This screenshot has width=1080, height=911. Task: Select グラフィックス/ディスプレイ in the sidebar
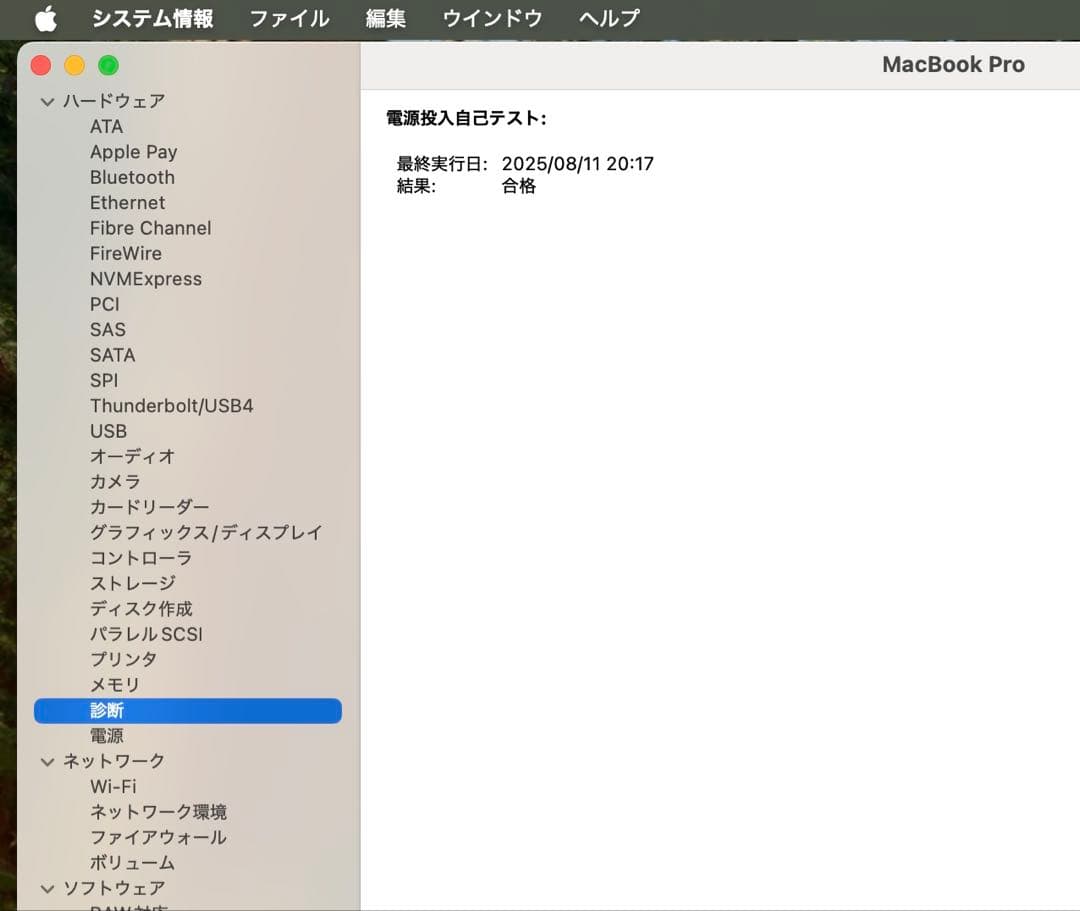(x=206, y=532)
